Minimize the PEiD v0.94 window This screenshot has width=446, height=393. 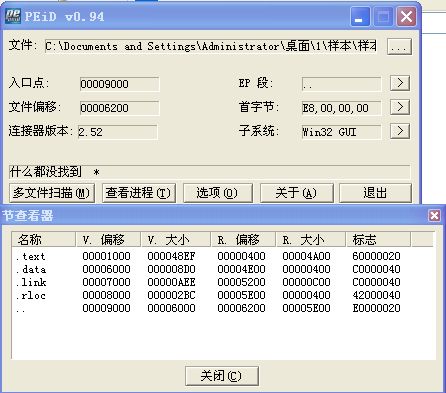(360, 17)
